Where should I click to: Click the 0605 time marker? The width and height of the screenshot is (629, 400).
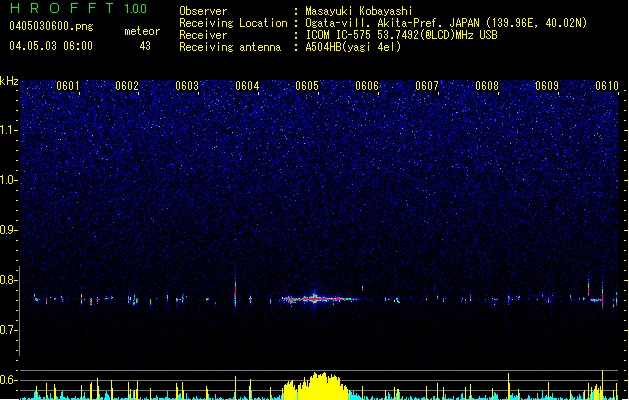[307, 86]
